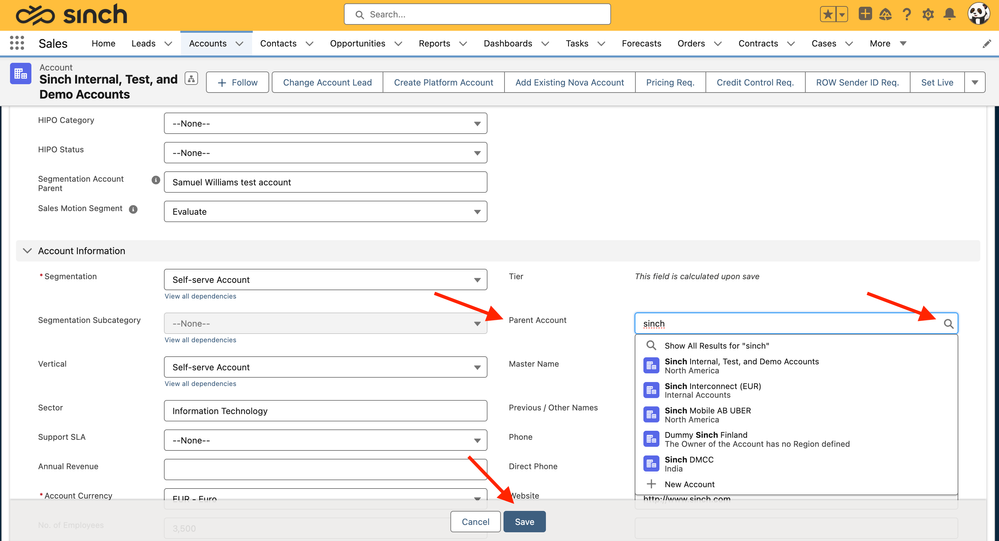Click the Set Live button
Viewport: 999px width, 541px height.
pos(937,82)
